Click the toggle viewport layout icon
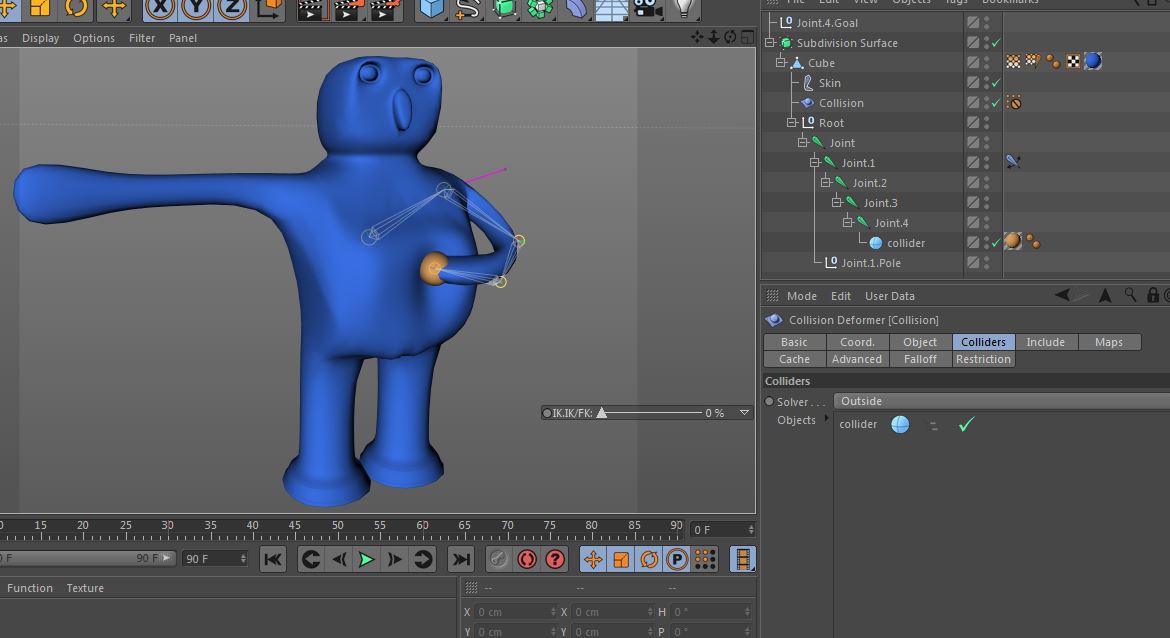This screenshot has height=638, width=1170. pos(747,37)
